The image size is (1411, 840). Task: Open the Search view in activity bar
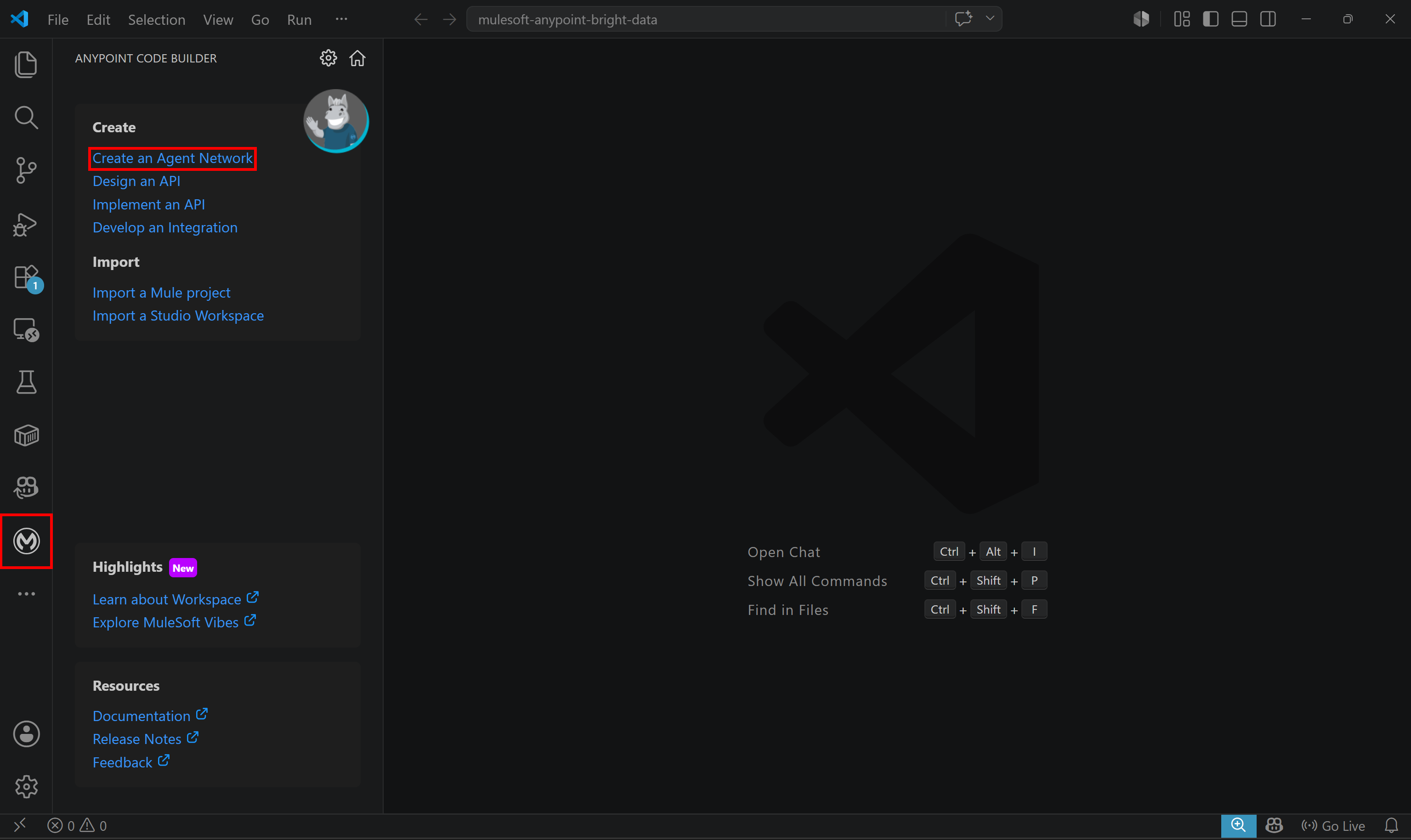[x=26, y=117]
